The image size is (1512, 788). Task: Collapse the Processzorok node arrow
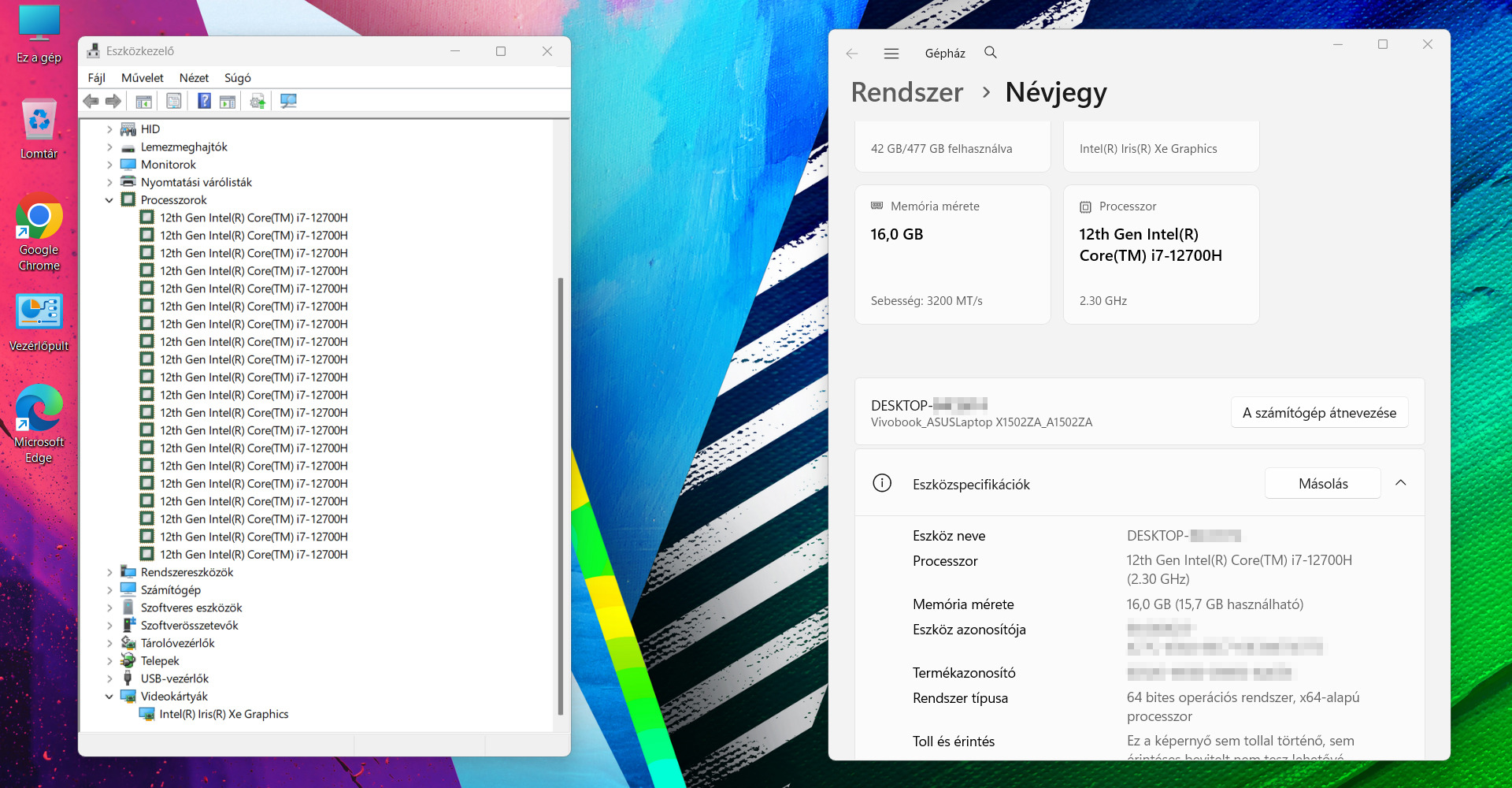coord(109,200)
